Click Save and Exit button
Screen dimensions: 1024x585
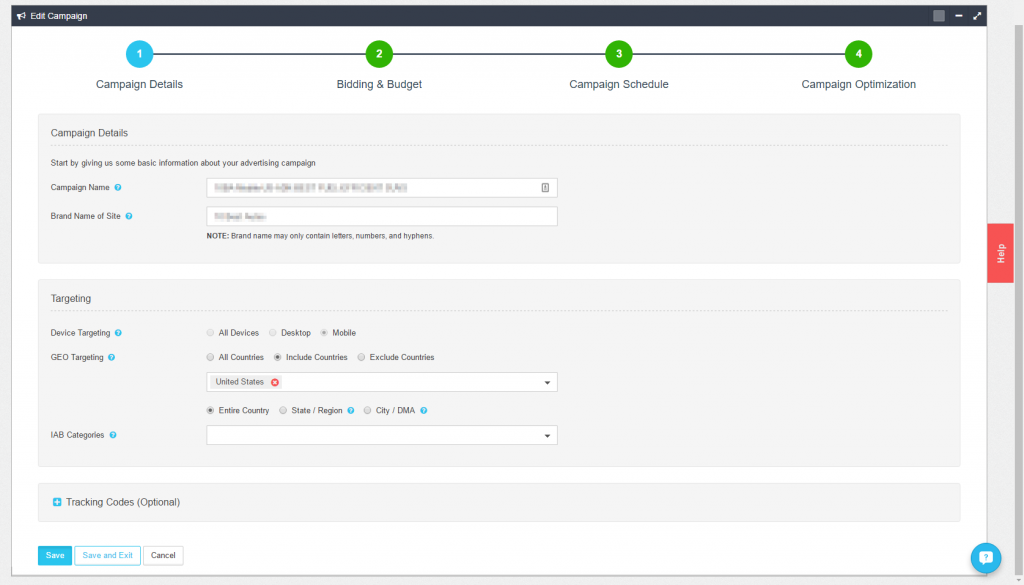(x=107, y=556)
